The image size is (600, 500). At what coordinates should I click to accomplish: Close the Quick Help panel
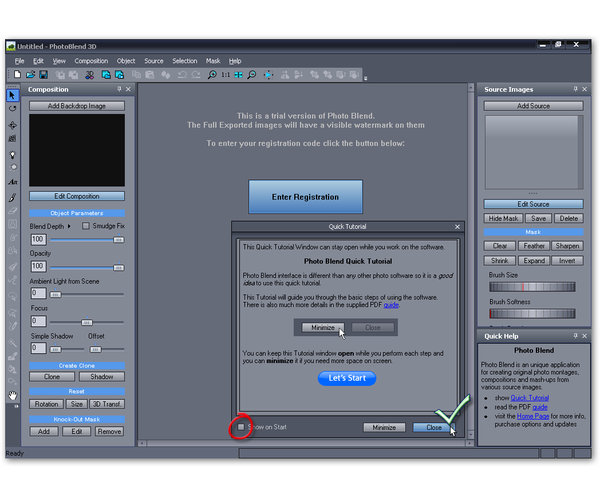pyautogui.click(x=584, y=336)
